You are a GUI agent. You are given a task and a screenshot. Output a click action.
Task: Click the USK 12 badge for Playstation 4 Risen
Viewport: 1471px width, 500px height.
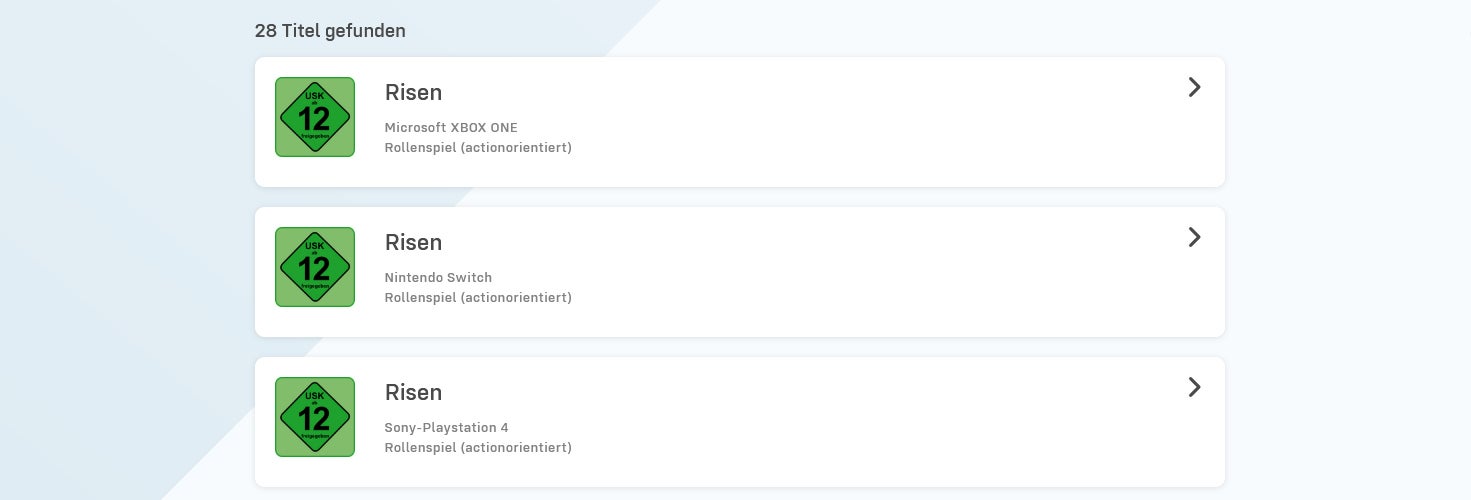(315, 417)
